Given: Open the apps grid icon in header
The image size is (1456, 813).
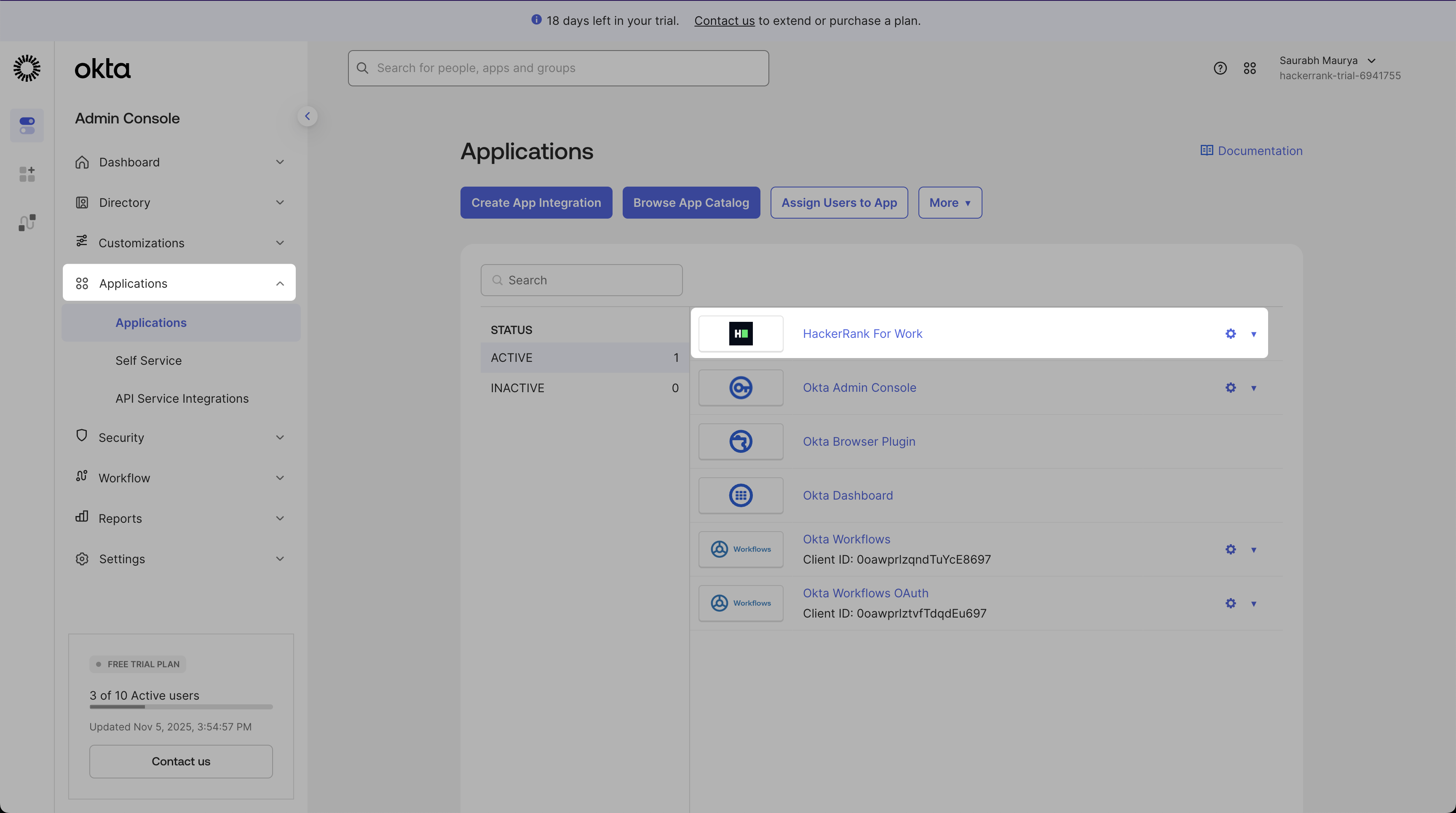Looking at the screenshot, I should (1250, 68).
